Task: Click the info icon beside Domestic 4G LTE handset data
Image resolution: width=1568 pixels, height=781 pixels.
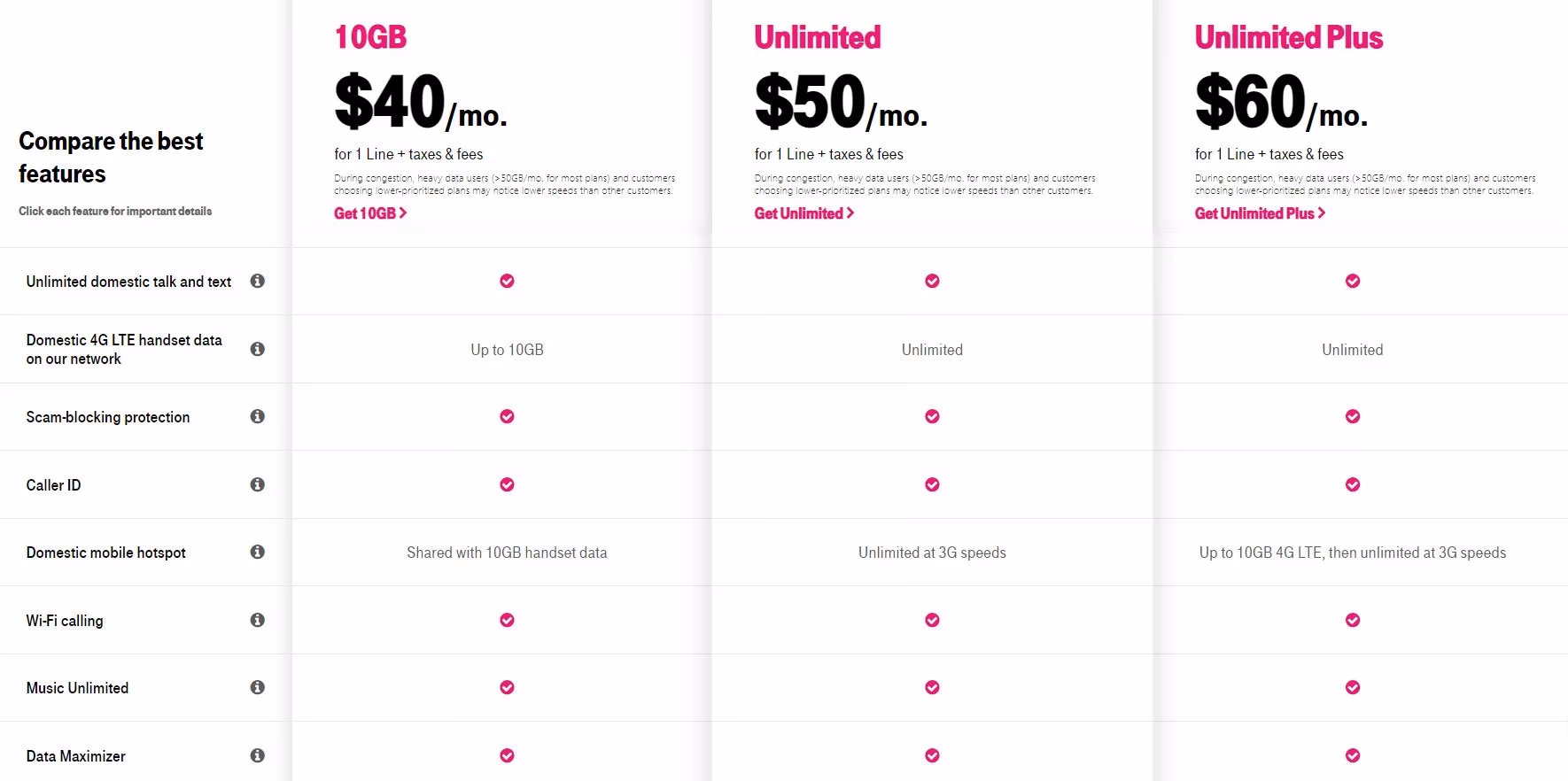Action: point(258,348)
